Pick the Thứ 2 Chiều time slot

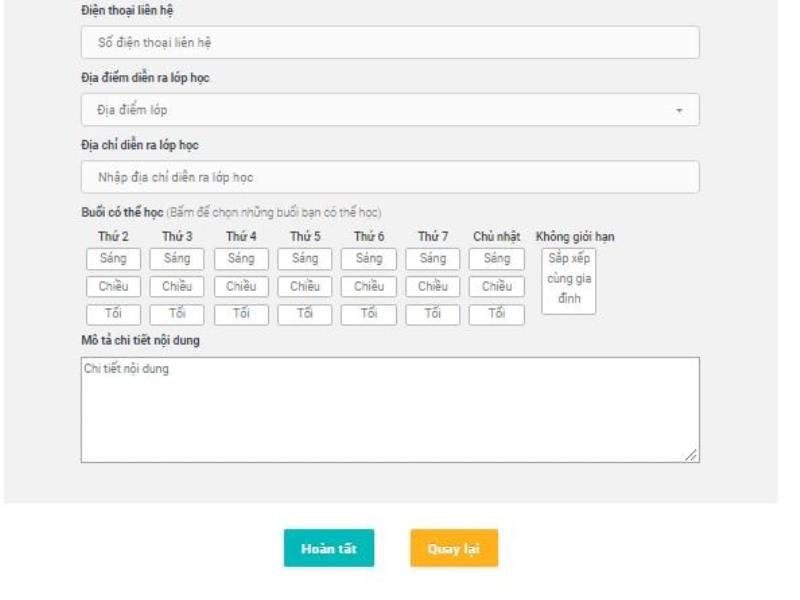113,287
